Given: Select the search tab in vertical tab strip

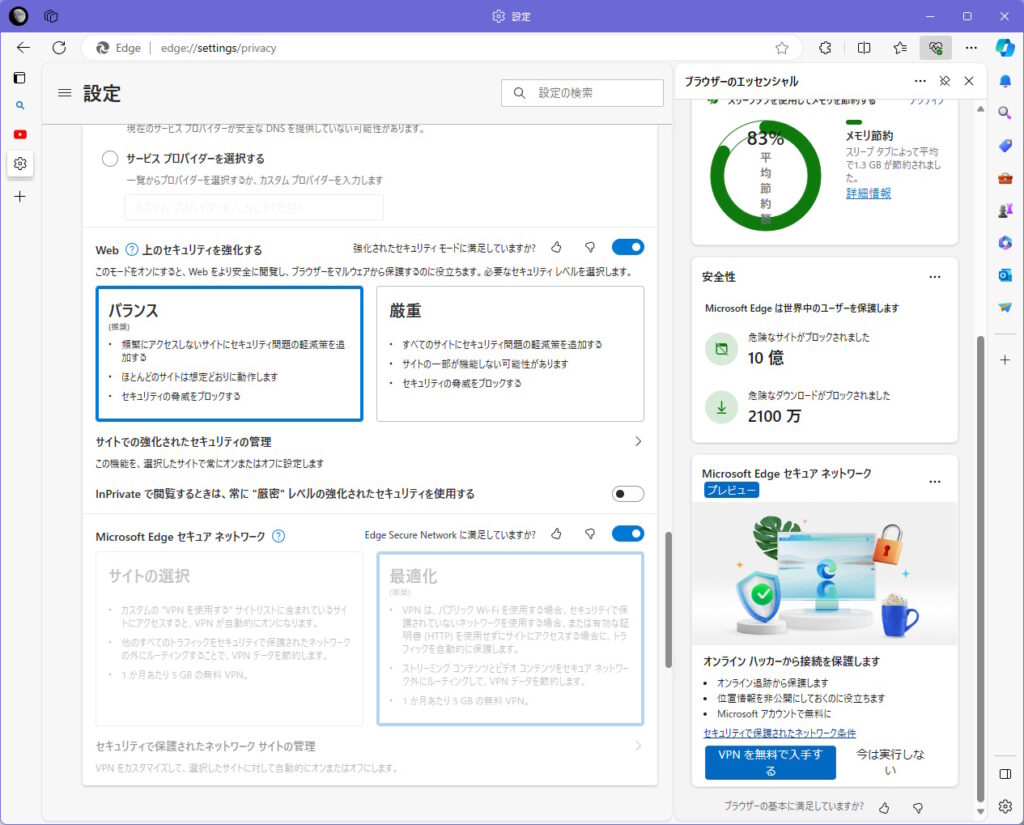Looking at the screenshot, I should pyautogui.click(x=20, y=105).
